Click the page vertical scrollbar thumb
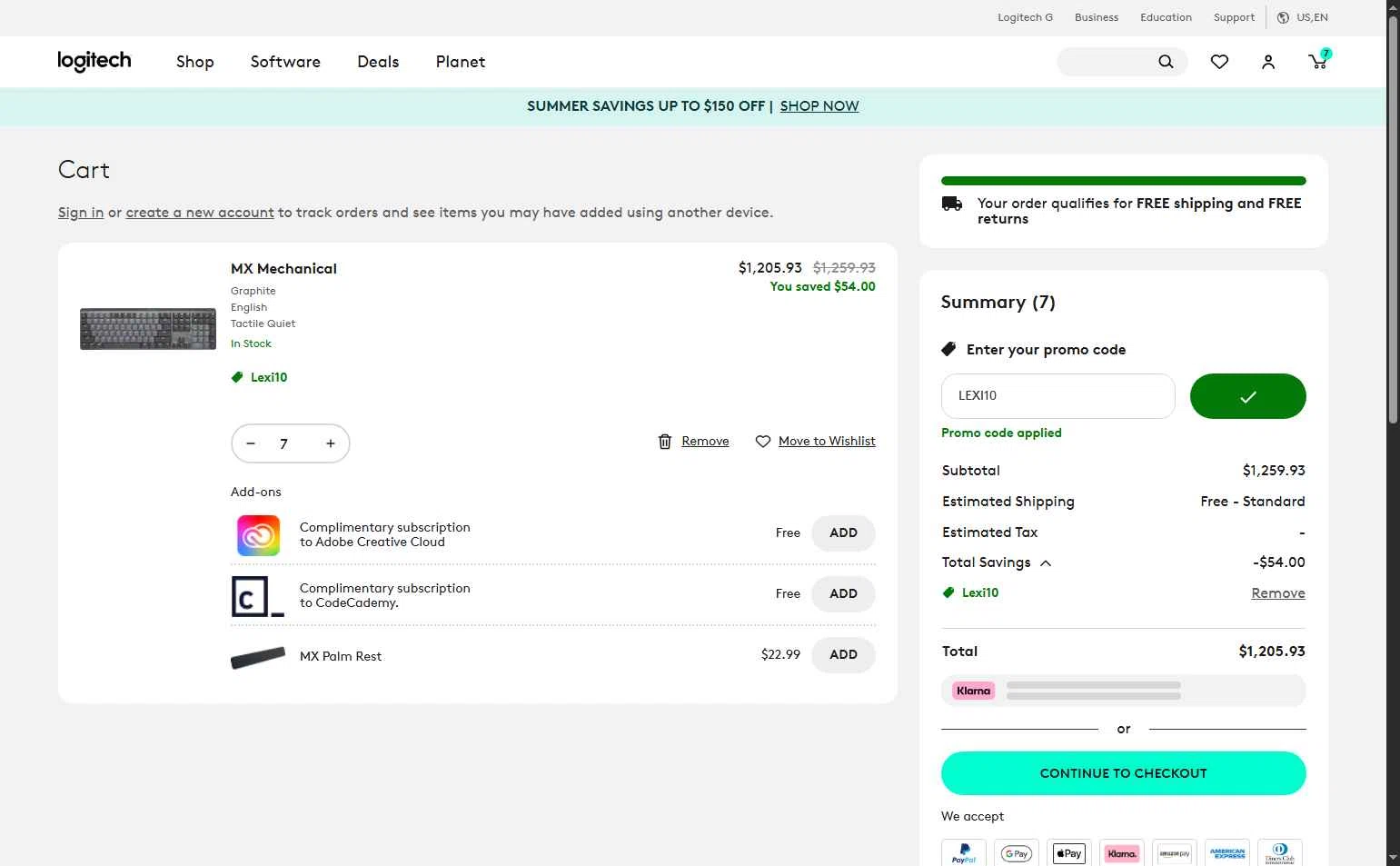The image size is (1400, 866). click(x=1393, y=218)
